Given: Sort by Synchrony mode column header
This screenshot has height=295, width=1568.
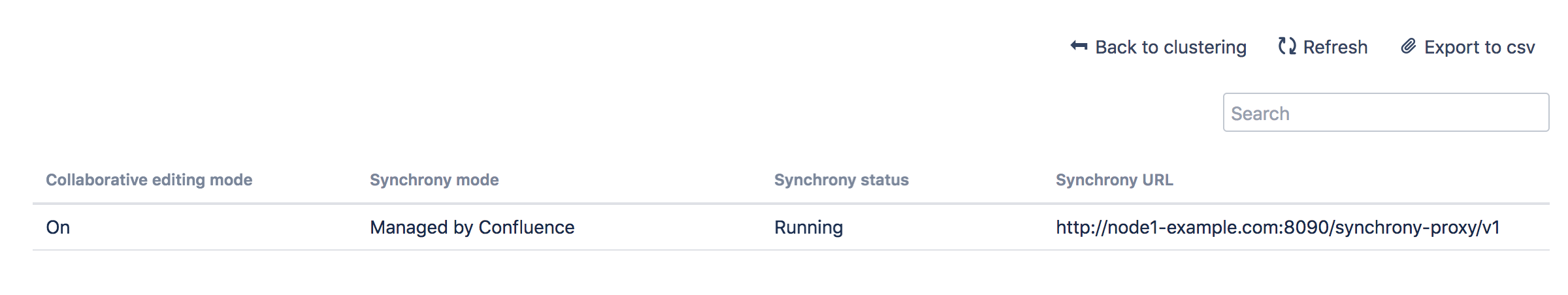Looking at the screenshot, I should 434,180.
